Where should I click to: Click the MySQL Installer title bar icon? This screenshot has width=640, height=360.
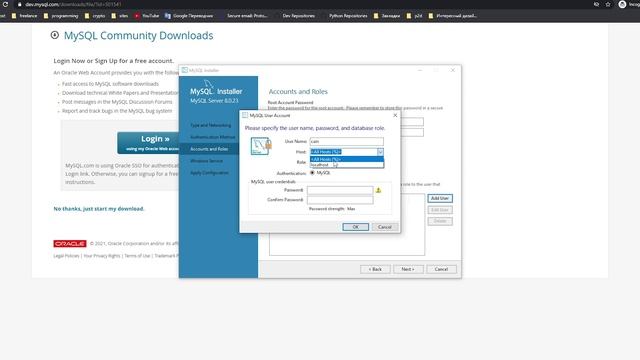pos(184,70)
